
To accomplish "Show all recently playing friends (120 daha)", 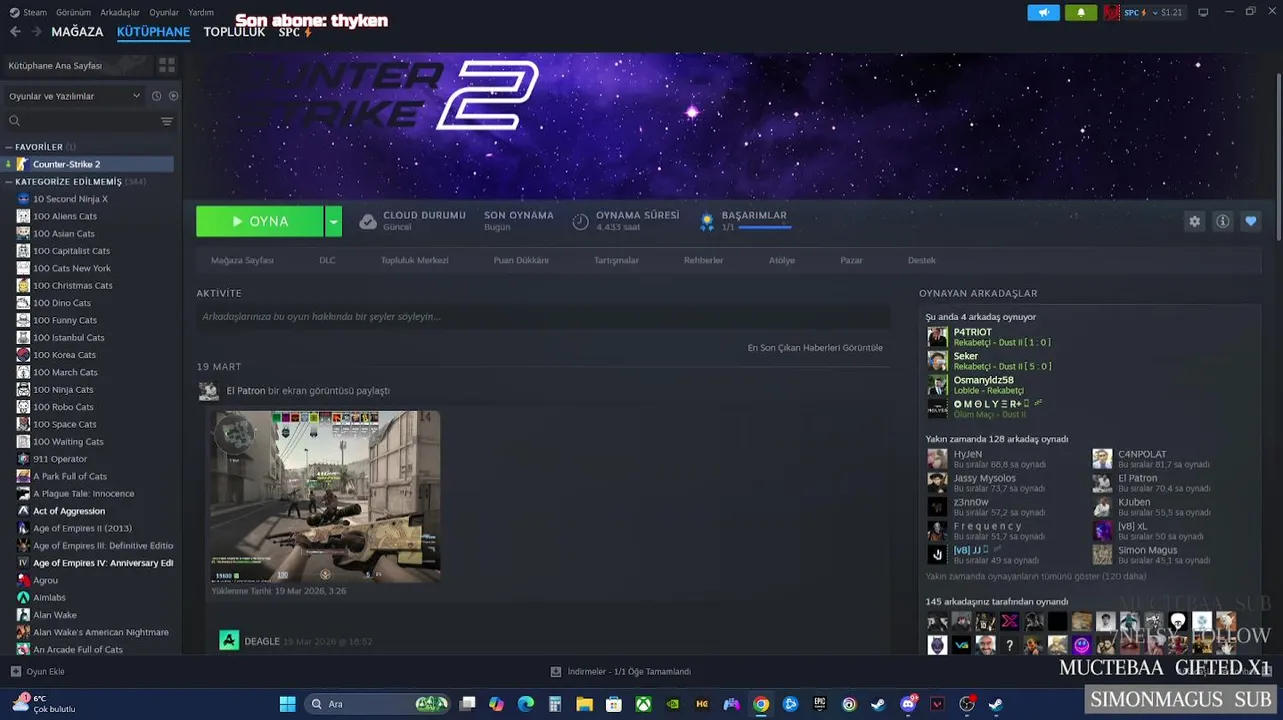I will [1035, 577].
